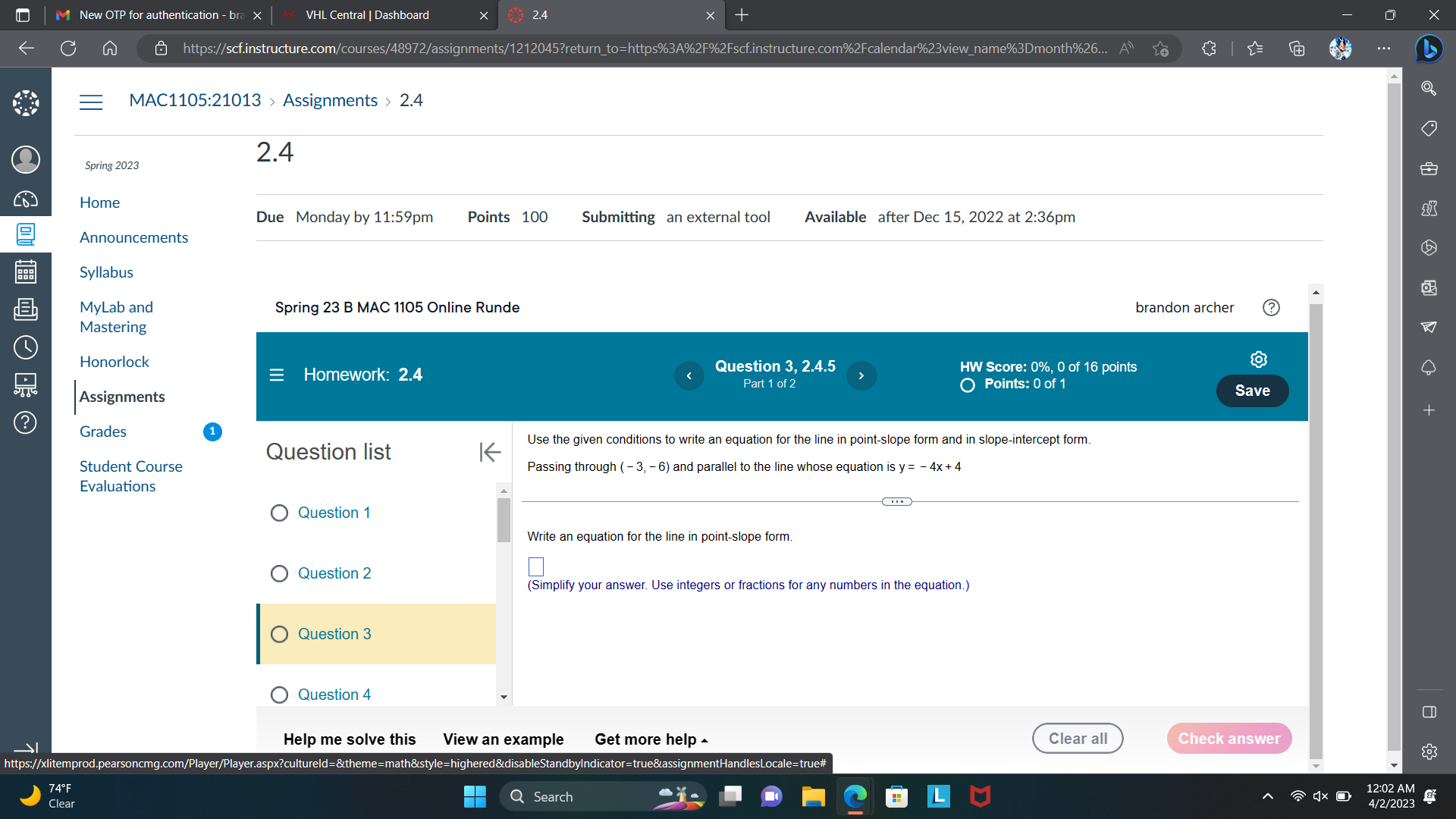Open the Canvas Calendar from global navigation

(x=25, y=271)
